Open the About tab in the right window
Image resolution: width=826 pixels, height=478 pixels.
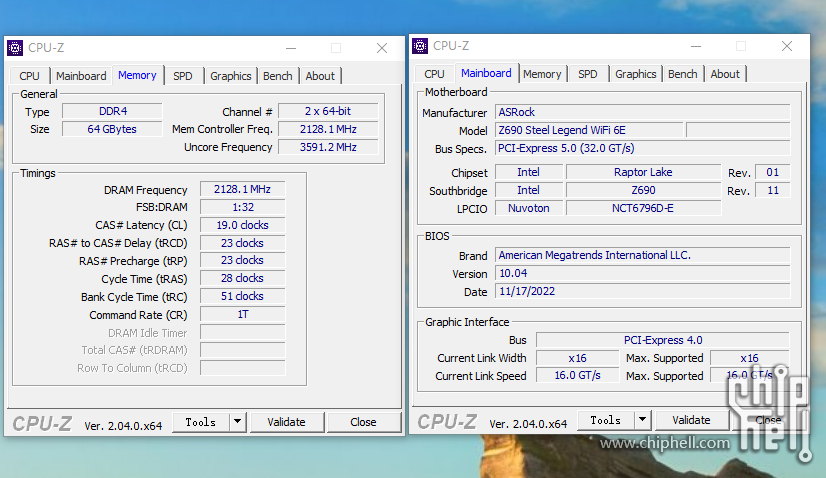pyautogui.click(x=725, y=74)
